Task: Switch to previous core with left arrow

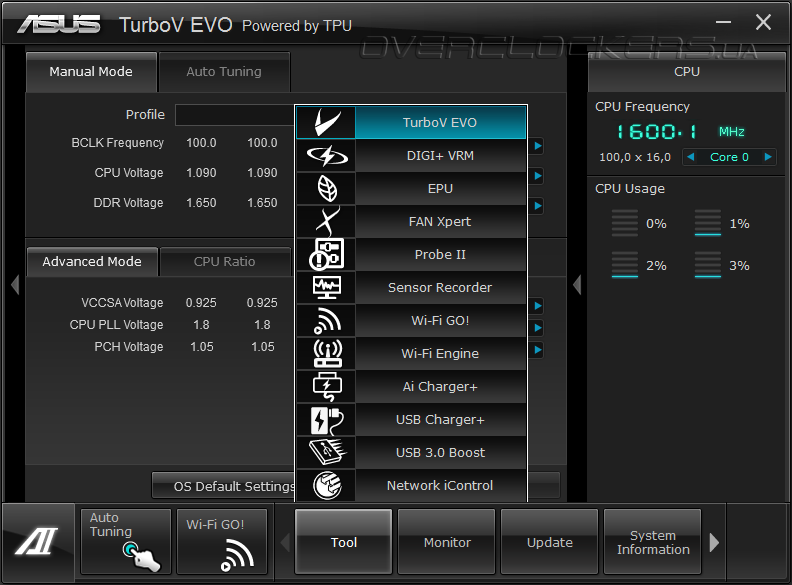Action: (691, 157)
